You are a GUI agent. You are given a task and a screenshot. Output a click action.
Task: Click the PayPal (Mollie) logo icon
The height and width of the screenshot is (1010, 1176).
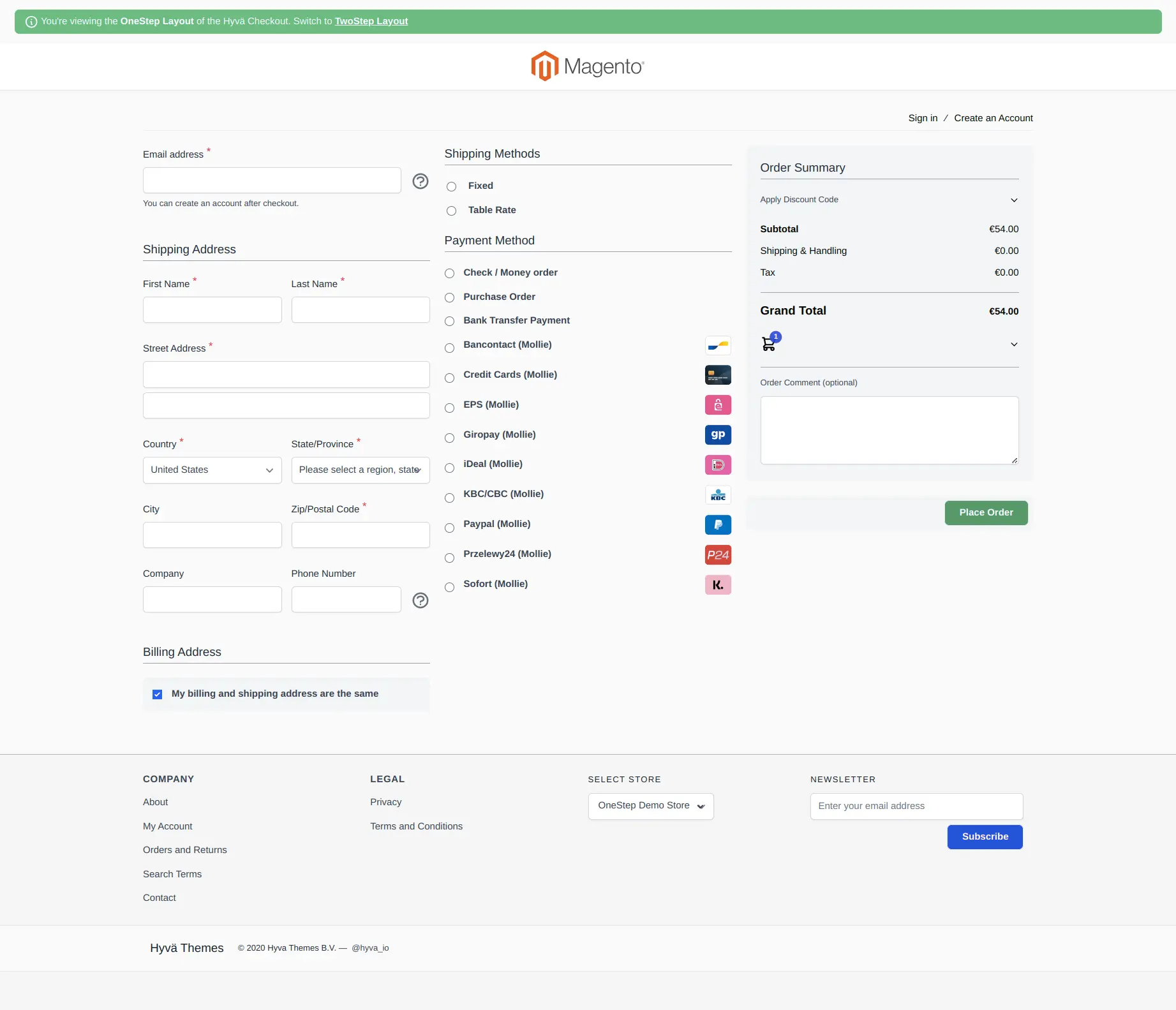tap(717, 524)
